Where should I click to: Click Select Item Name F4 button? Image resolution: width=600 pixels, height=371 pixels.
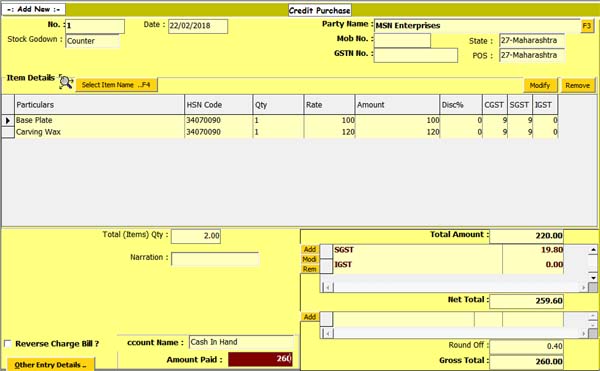116,85
